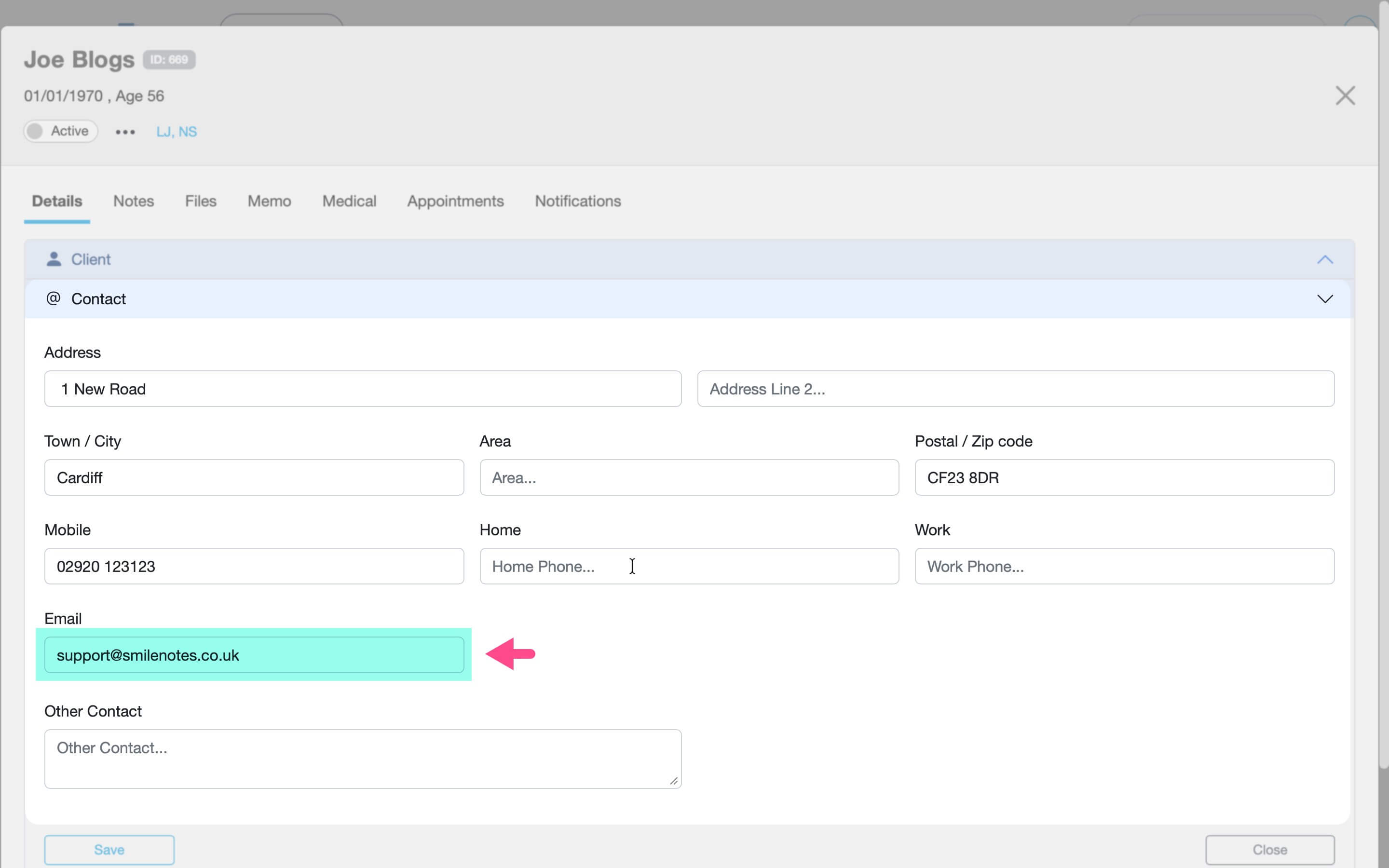Open the ellipsis options menu next to Active
The height and width of the screenshot is (868, 1389).
(124, 132)
